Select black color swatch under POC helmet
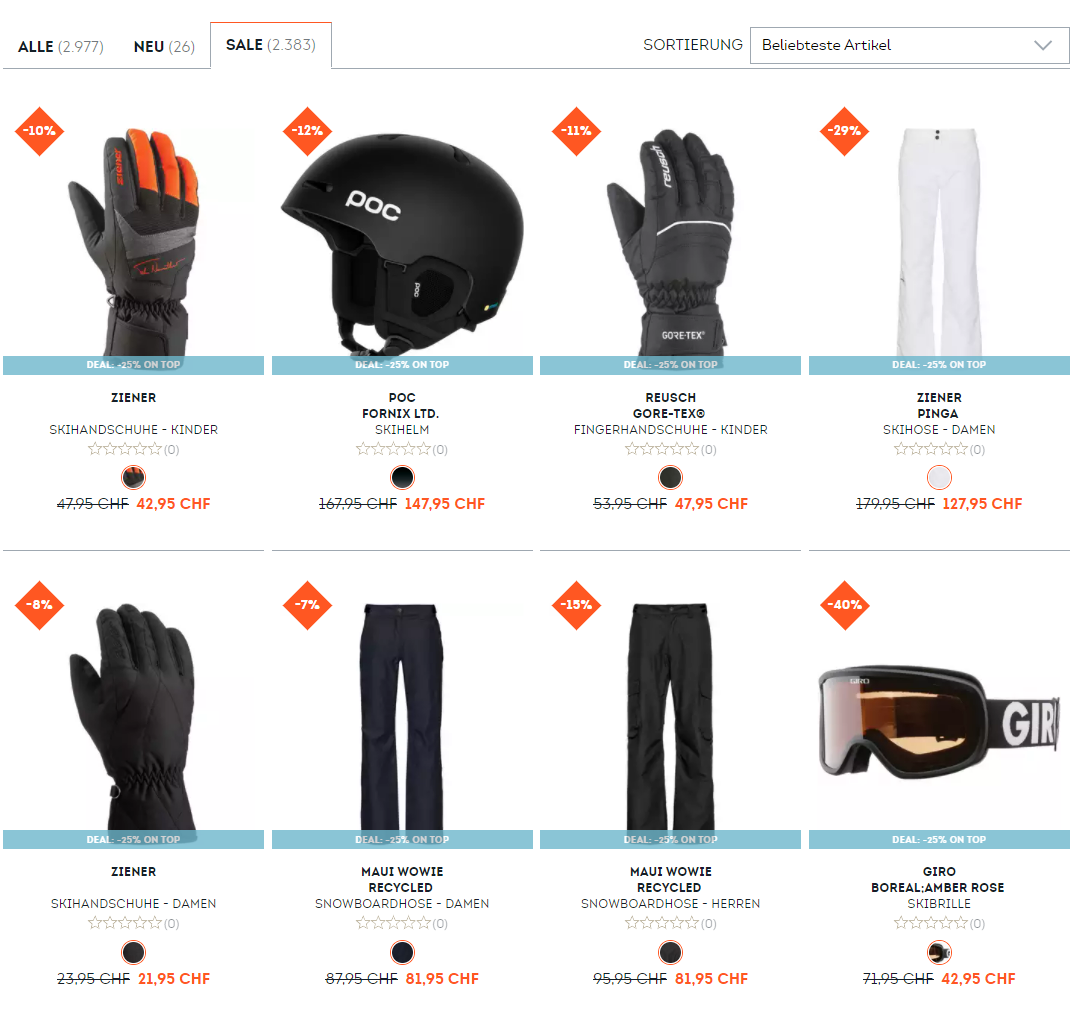Screen dimensions: 1089x1020 (402, 478)
